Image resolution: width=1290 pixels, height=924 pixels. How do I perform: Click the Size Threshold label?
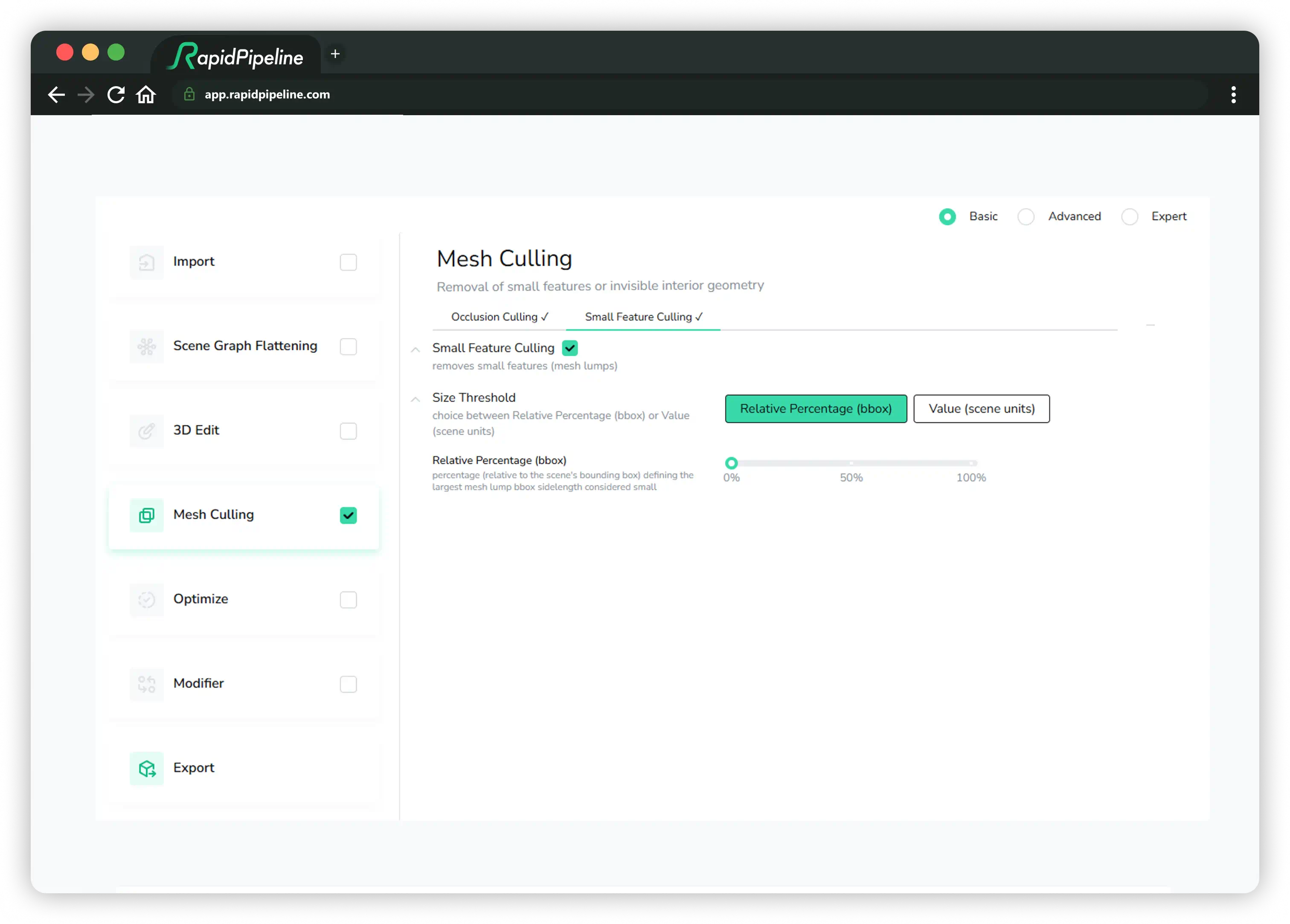click(x=474, y=398)
